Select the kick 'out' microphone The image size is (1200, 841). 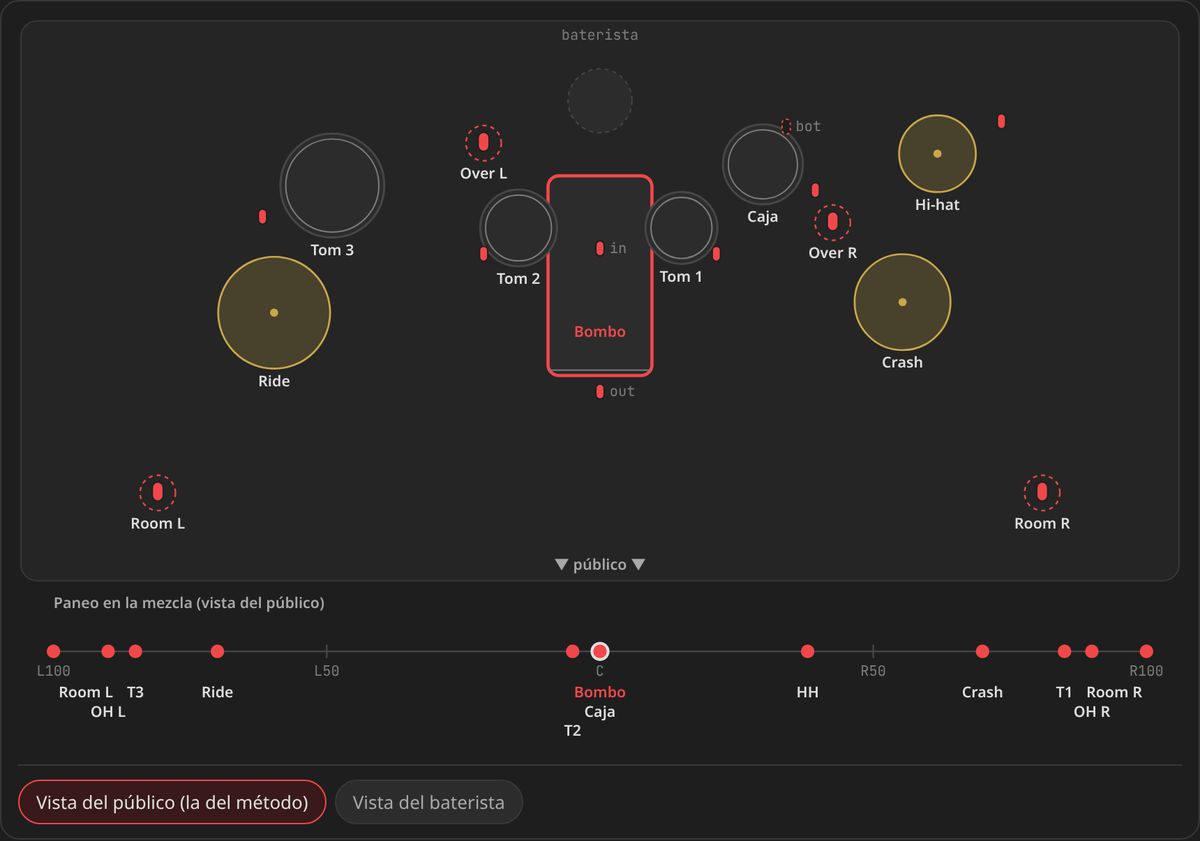pyautogui.click(x=600, y=391)
